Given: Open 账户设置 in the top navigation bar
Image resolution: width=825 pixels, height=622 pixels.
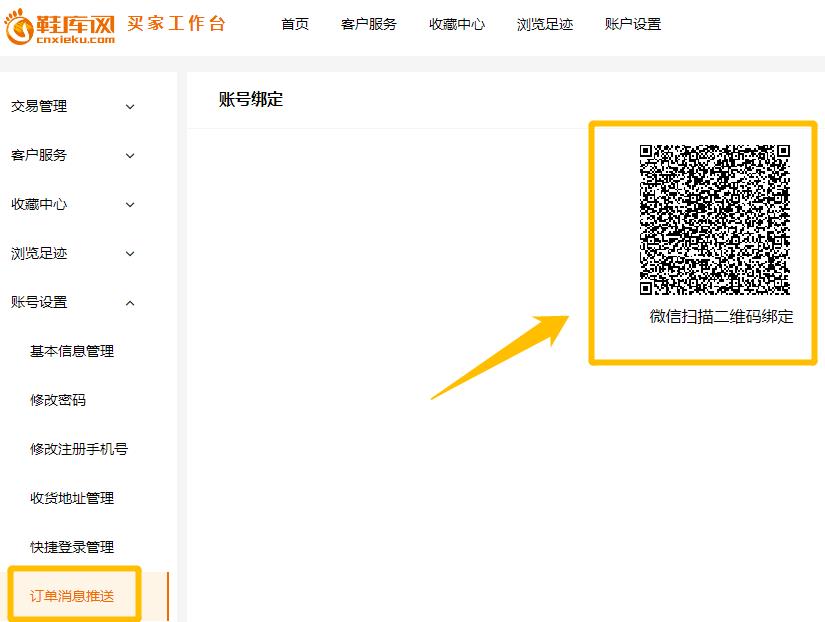Looking at the screenshot, I should click(x=633, y=24).
